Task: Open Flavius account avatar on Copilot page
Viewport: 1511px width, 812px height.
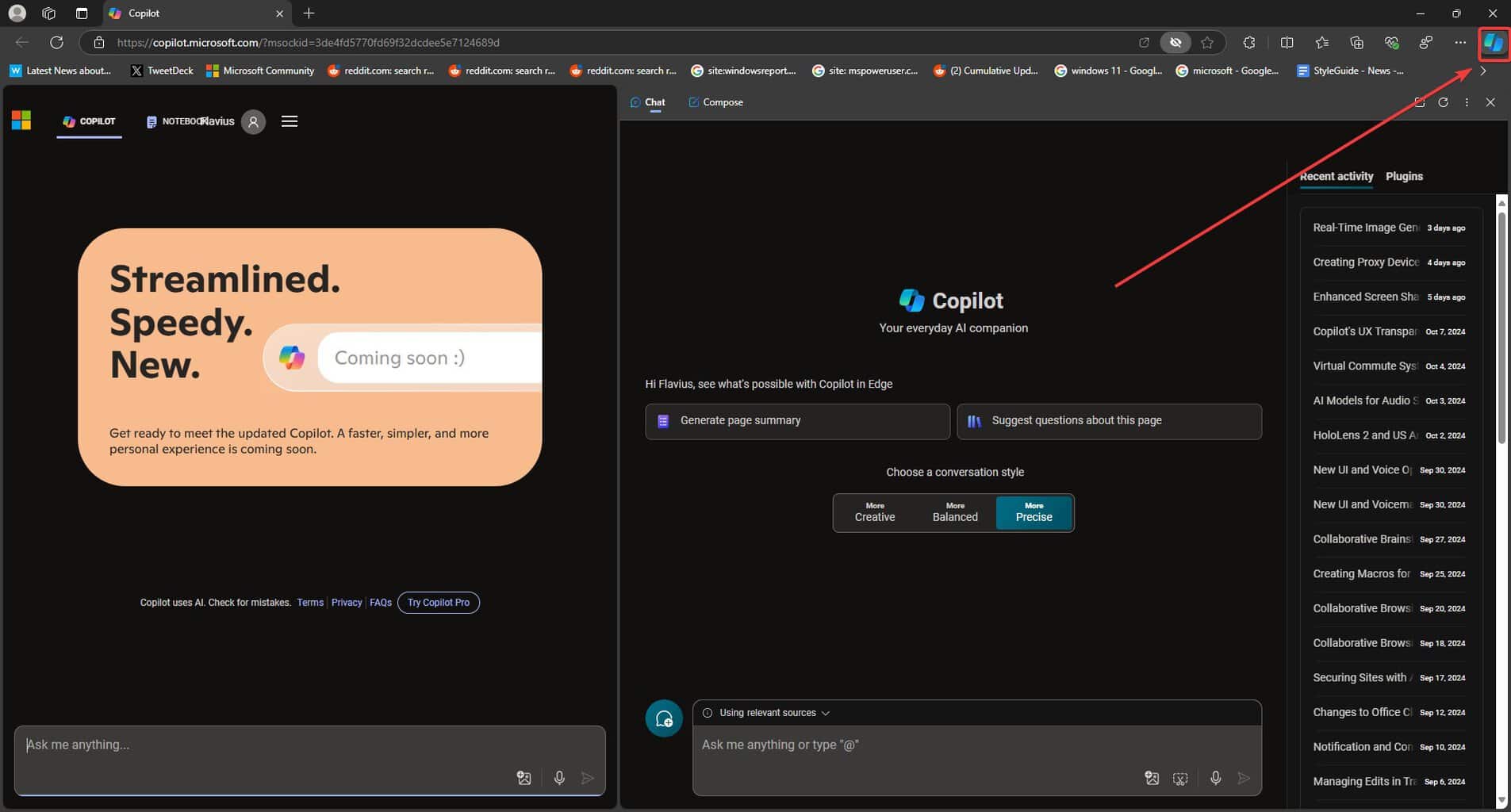Action: pos(253,121)
